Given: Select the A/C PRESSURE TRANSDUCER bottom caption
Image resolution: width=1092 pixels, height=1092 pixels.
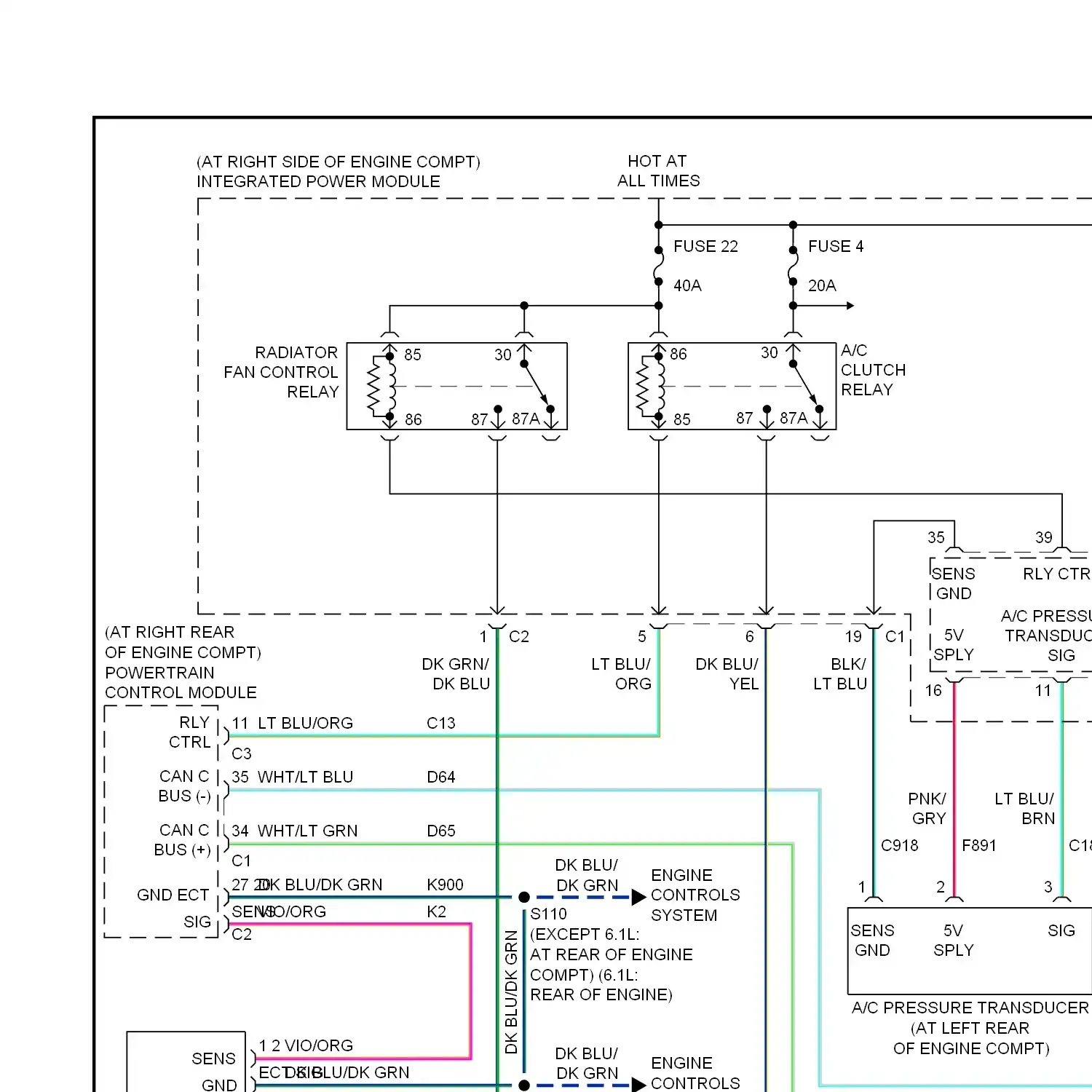Looking at the screenshot, I should (970, 1008).
